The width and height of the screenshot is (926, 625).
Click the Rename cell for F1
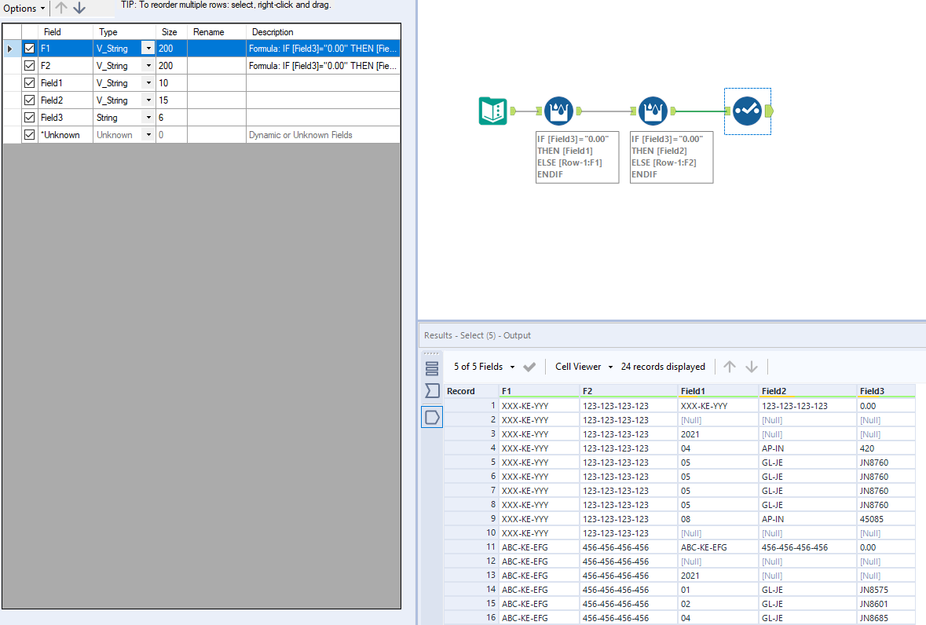pyautogui.click(x=217, y=48)
